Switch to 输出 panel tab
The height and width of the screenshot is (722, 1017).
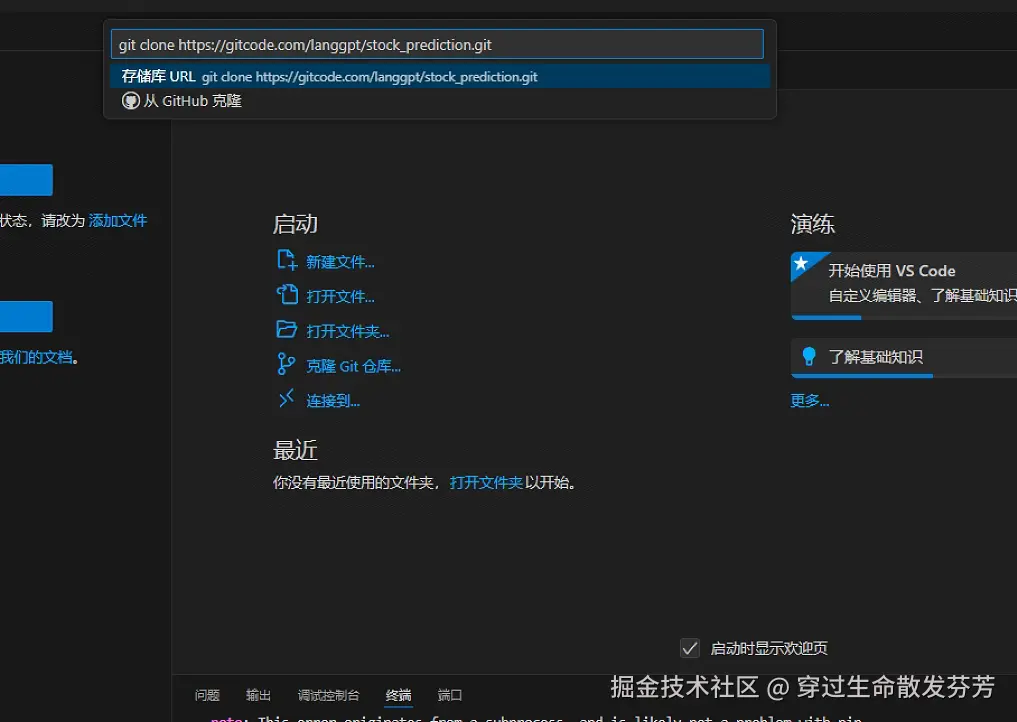[258, 695]
